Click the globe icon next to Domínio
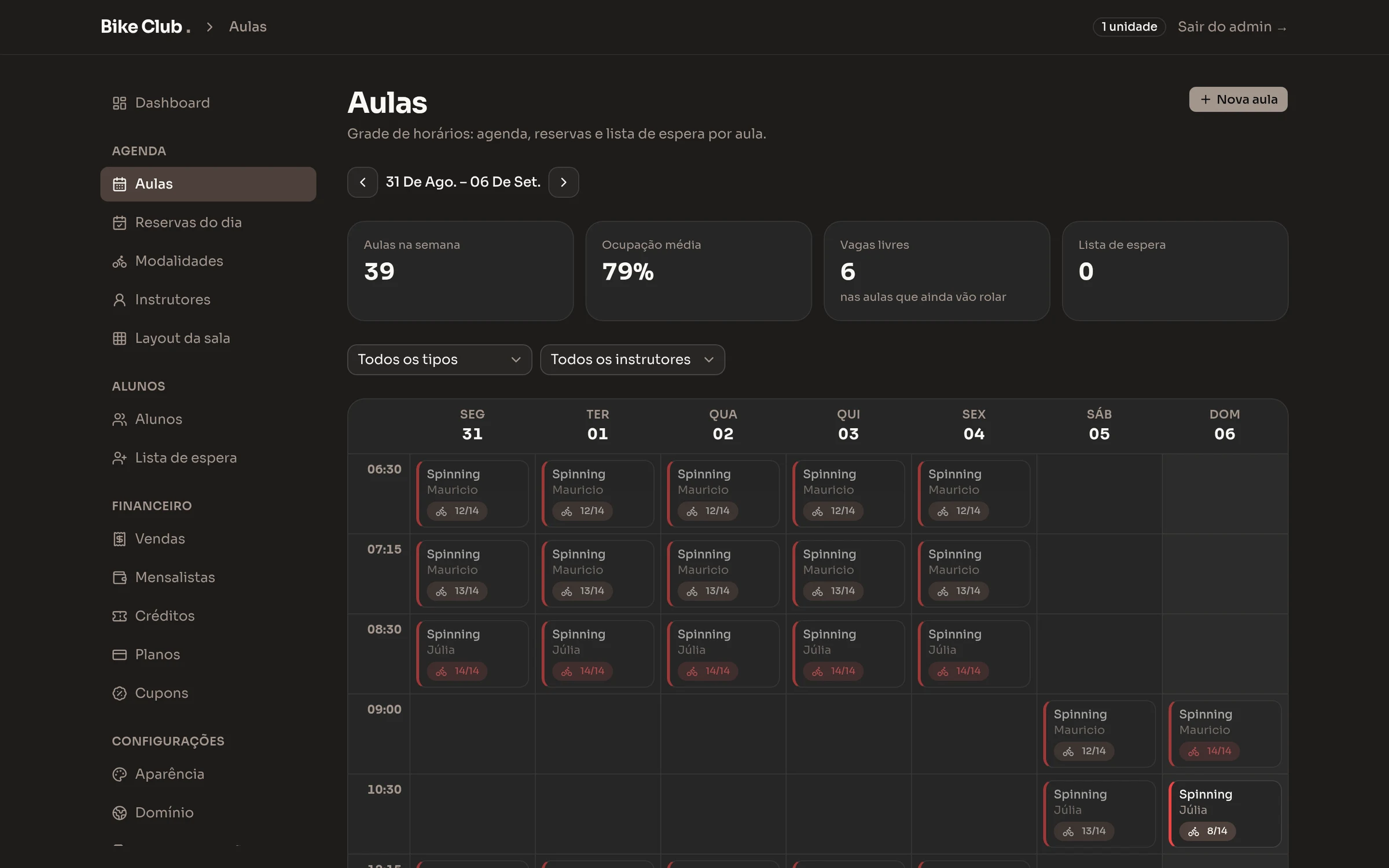The image size is (1389, 868). tap(119, 813)
